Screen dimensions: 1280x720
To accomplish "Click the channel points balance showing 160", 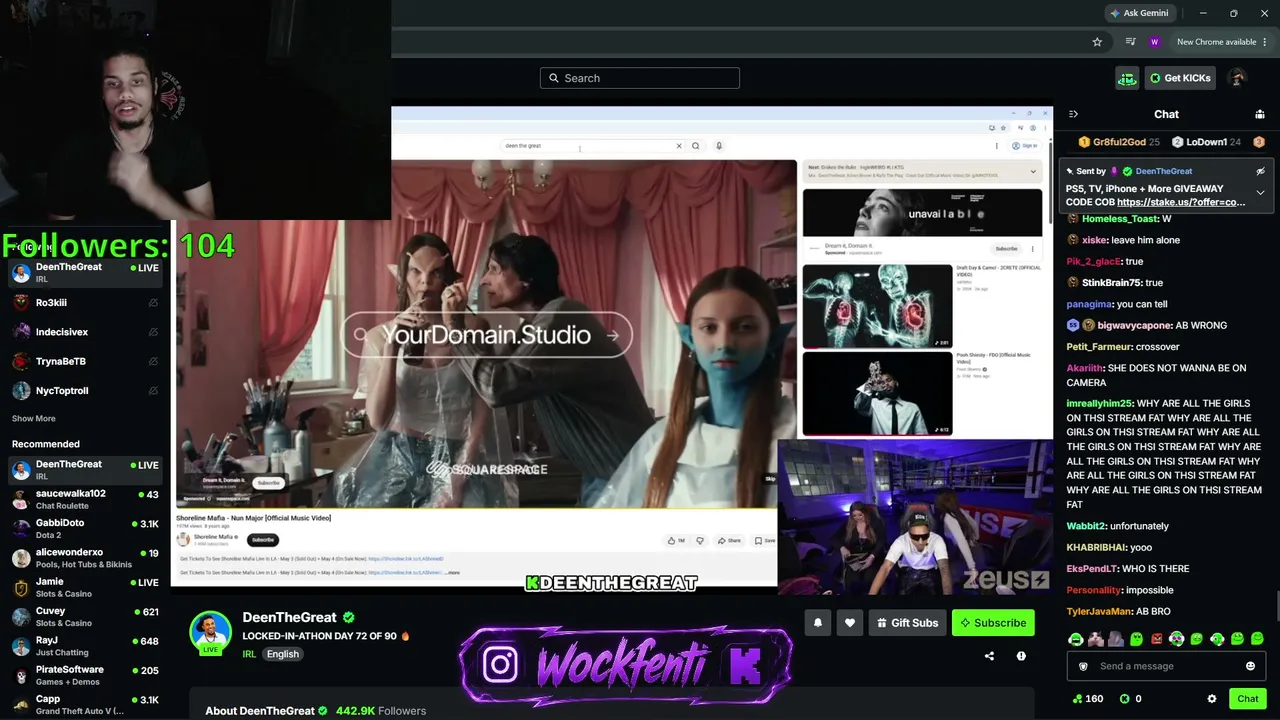I will coord(1087,699).
